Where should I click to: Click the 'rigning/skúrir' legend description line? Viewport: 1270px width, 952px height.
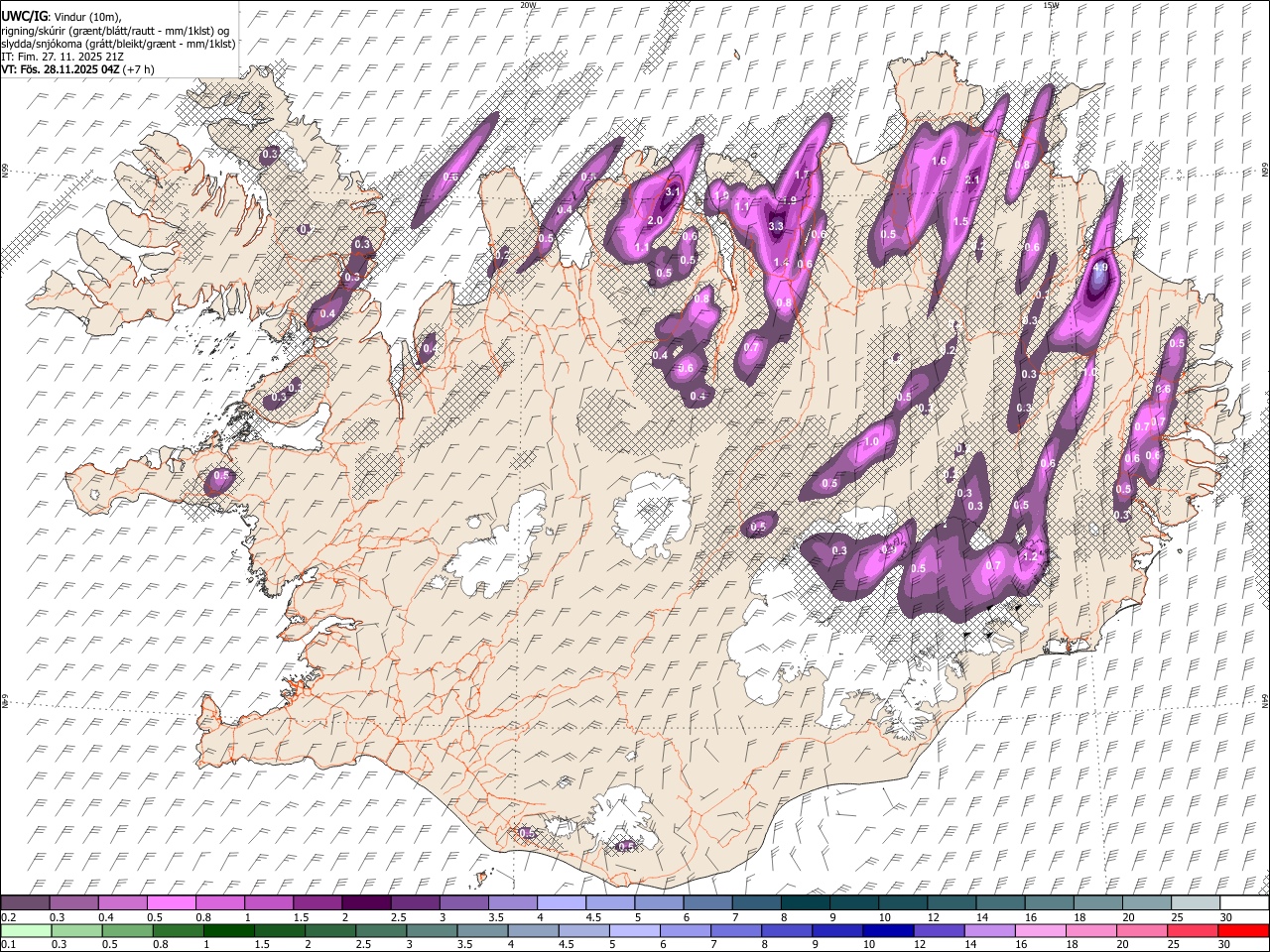115,31
